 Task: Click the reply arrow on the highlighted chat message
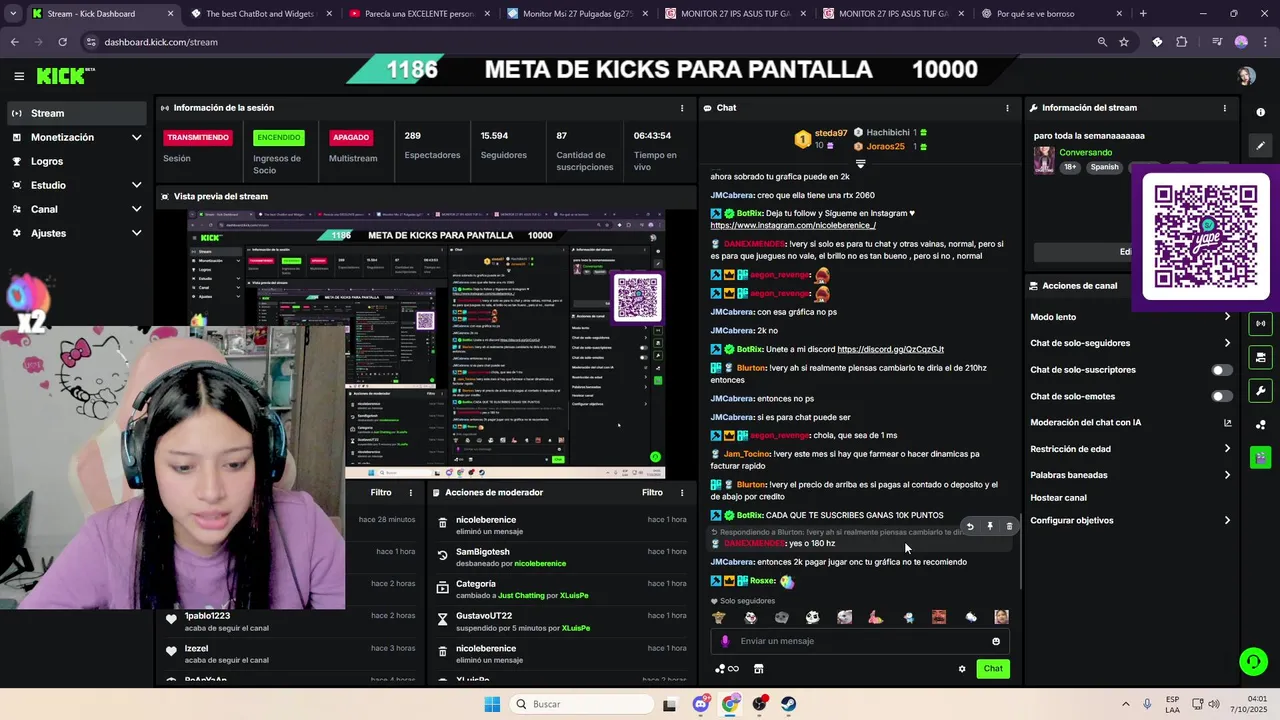click(969, 526)
